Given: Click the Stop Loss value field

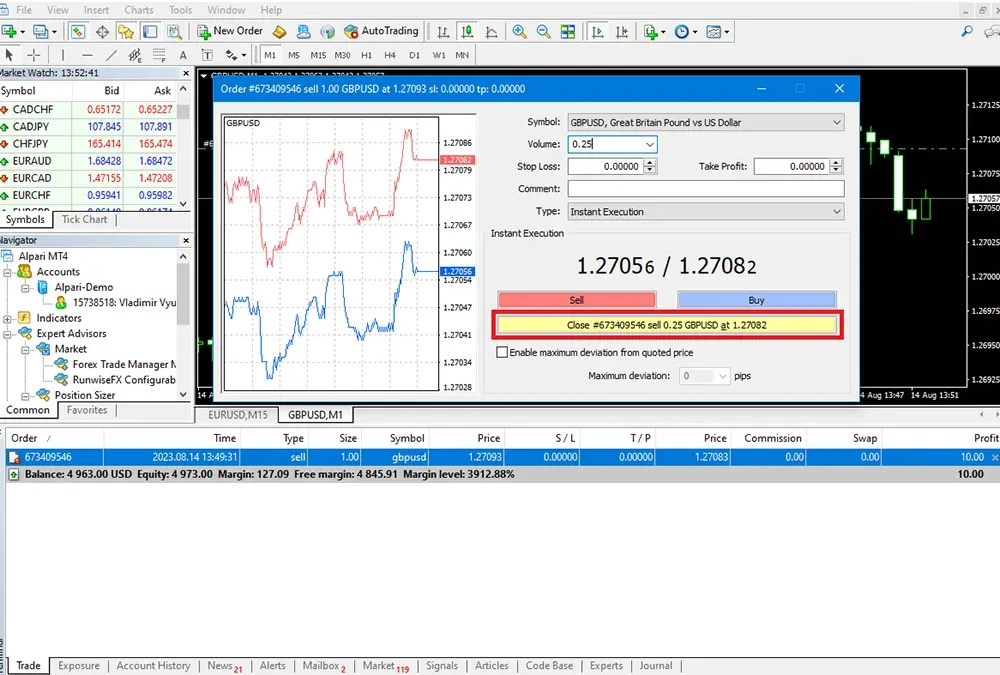Looking at the screenshot, I should point(606,167).
